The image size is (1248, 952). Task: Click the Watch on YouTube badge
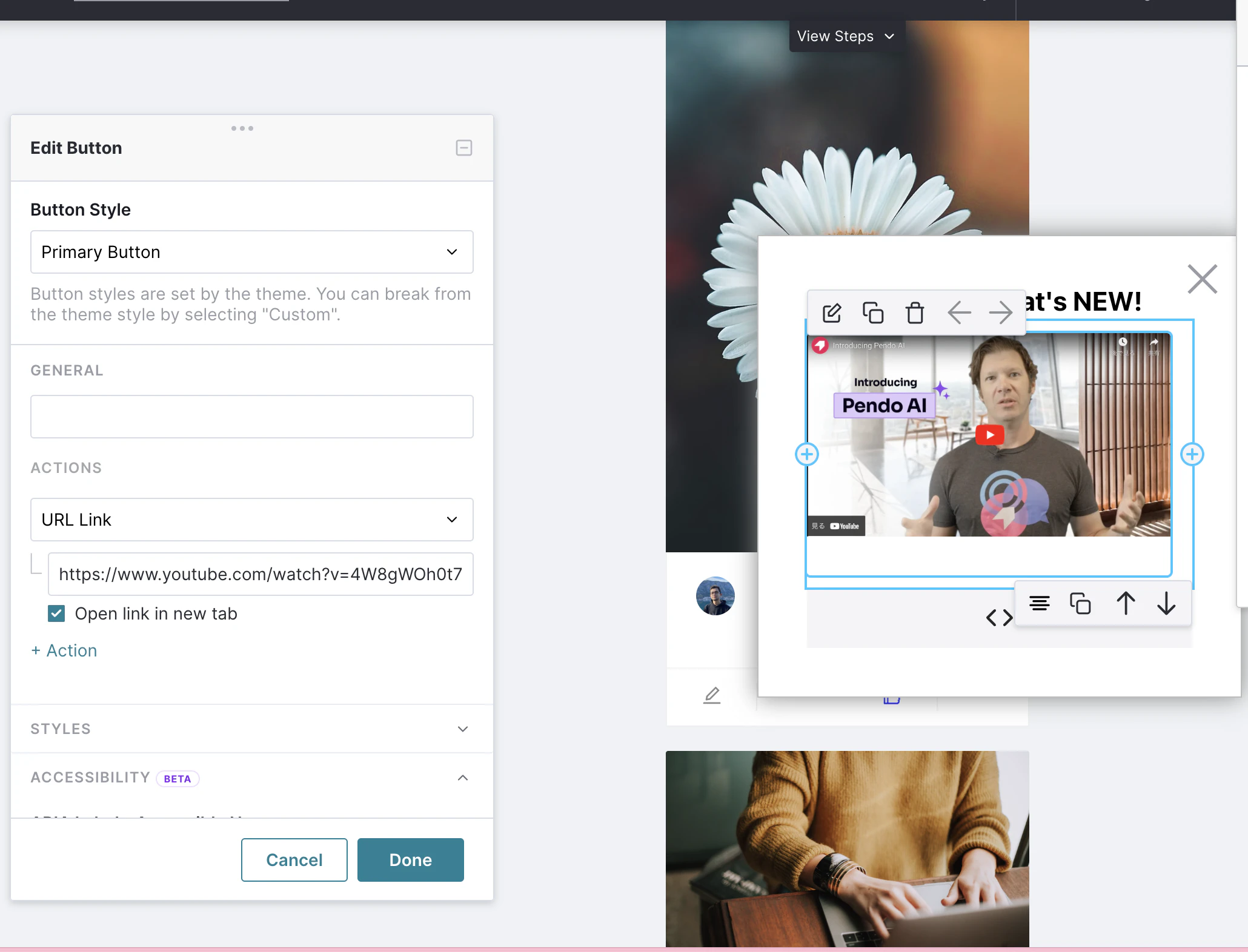836,526
